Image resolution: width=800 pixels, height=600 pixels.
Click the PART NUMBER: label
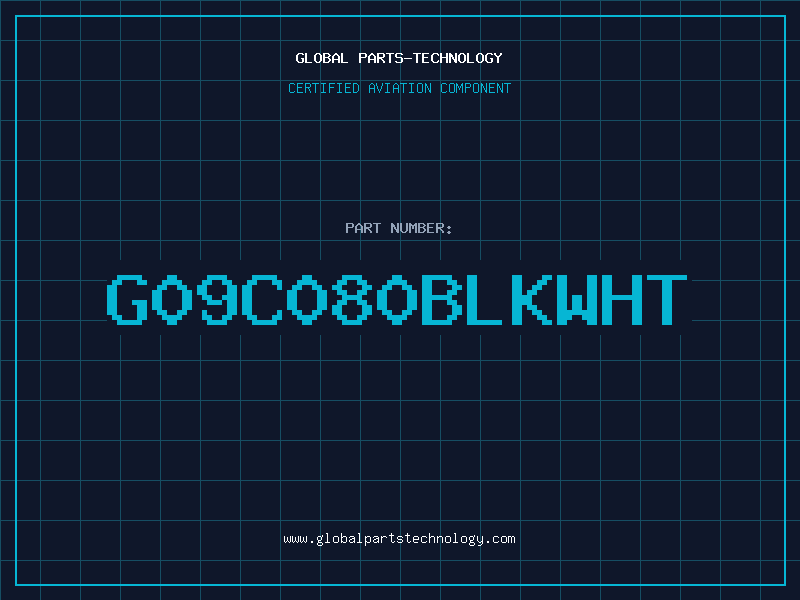tap(399, 228)
